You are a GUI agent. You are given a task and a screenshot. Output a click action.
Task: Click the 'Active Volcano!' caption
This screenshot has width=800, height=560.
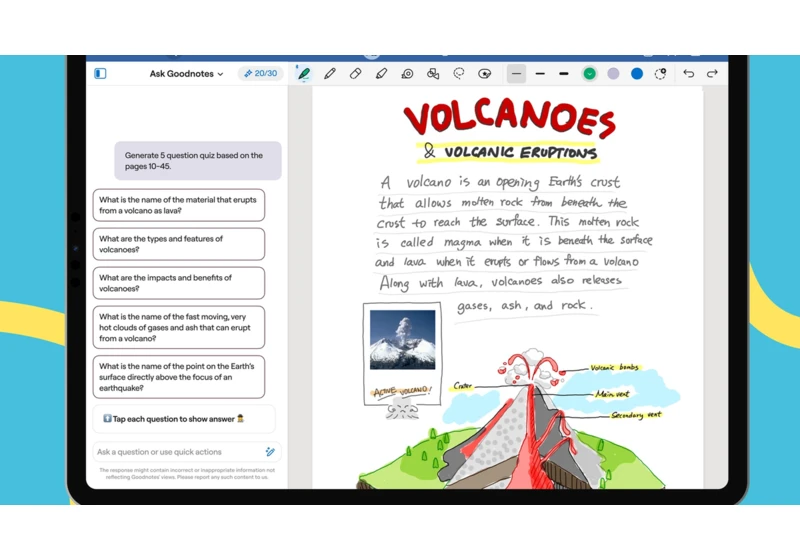pos(402,392)
